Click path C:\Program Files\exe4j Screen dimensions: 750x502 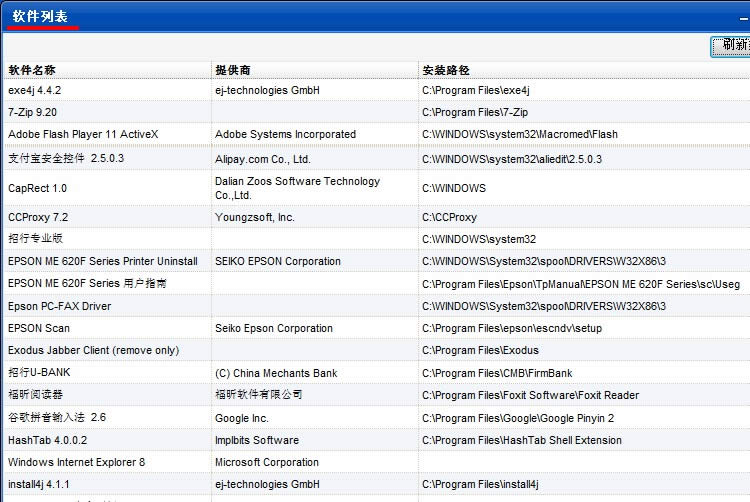476,90
